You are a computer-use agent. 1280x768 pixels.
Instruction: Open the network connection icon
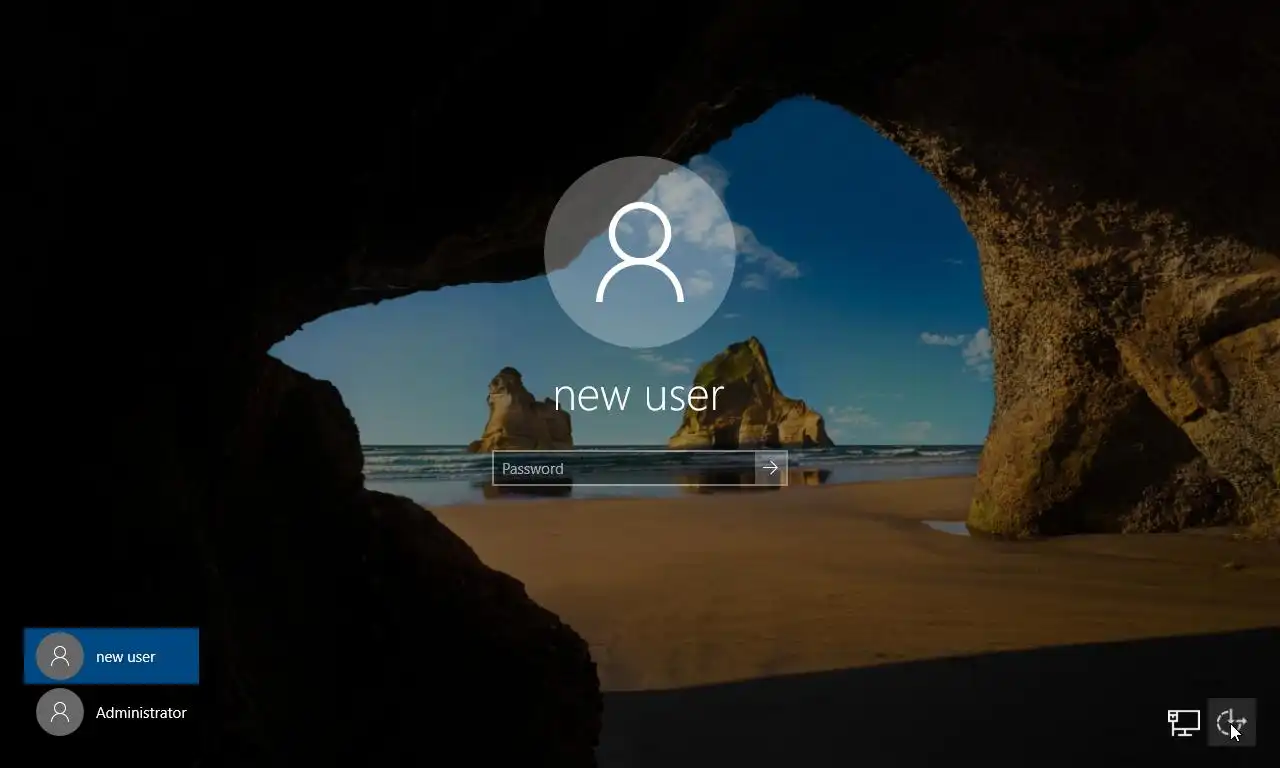tap(1184, 722)
